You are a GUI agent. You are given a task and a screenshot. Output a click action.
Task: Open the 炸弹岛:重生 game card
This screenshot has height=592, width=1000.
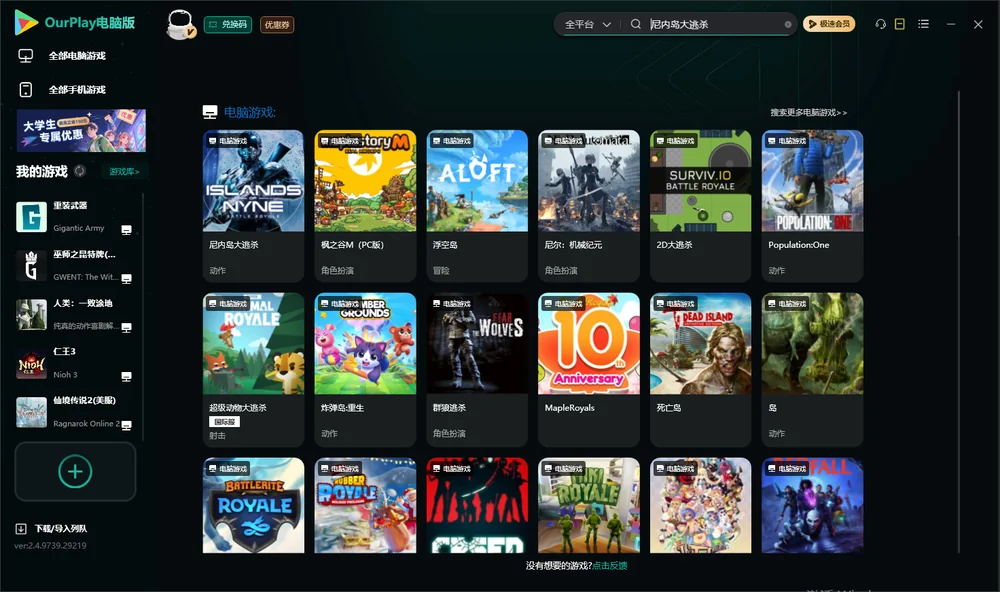pos(365,369)
